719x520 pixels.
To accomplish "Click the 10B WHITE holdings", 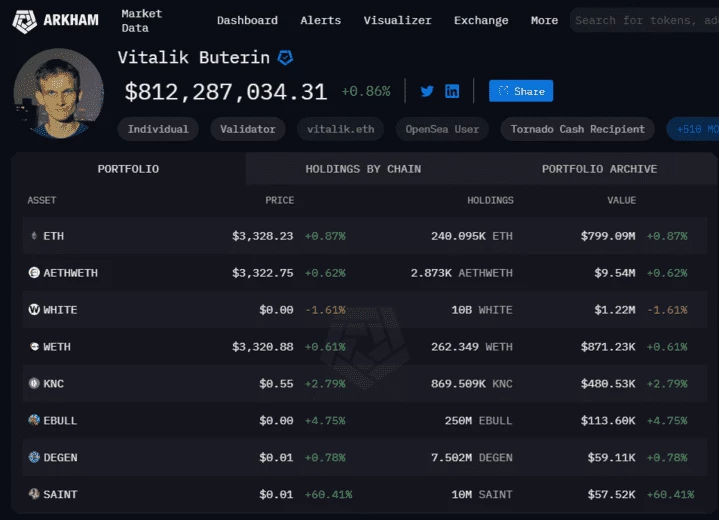I will coord(482,310).
